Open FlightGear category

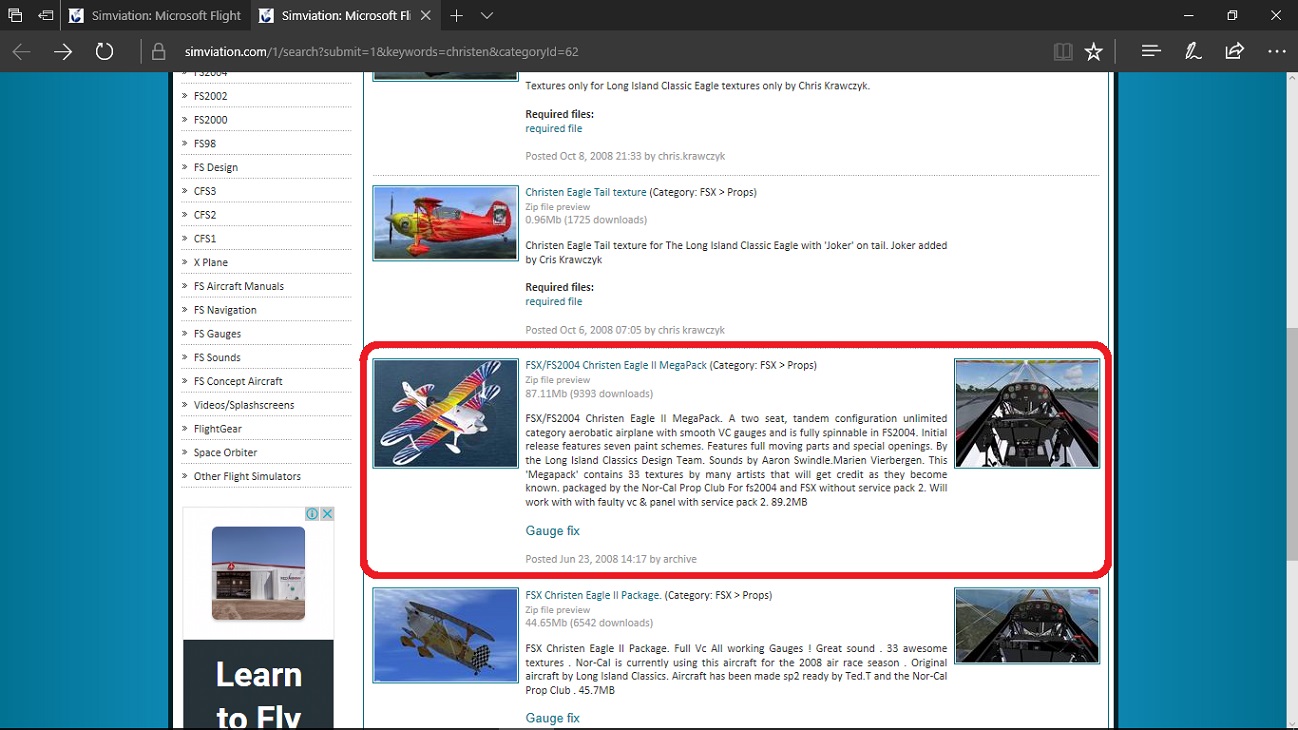[218, 429]
